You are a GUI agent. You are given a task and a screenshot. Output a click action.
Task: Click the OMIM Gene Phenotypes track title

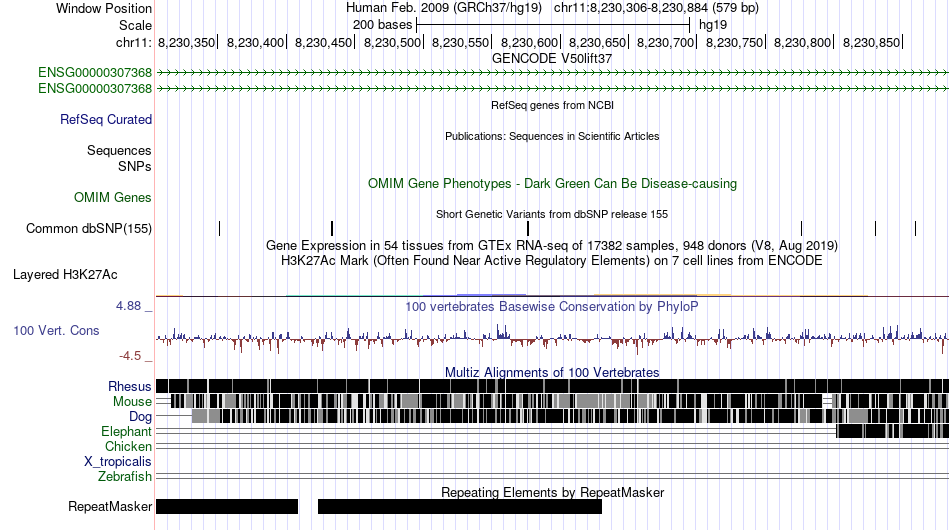(552, 184)
